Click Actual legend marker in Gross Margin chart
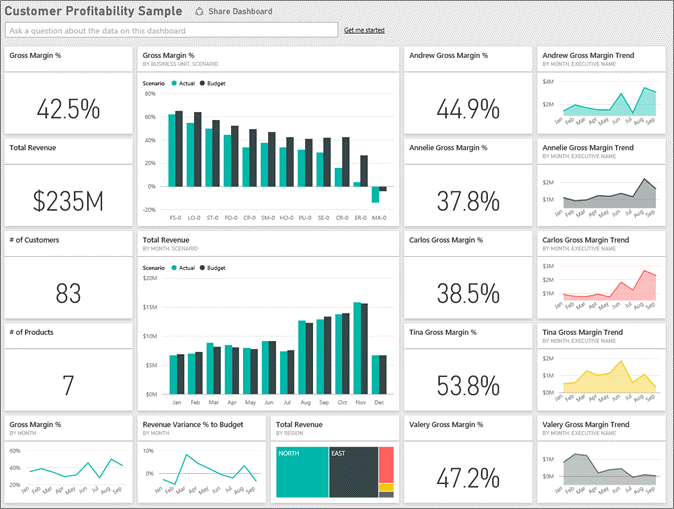 (174, 82)
